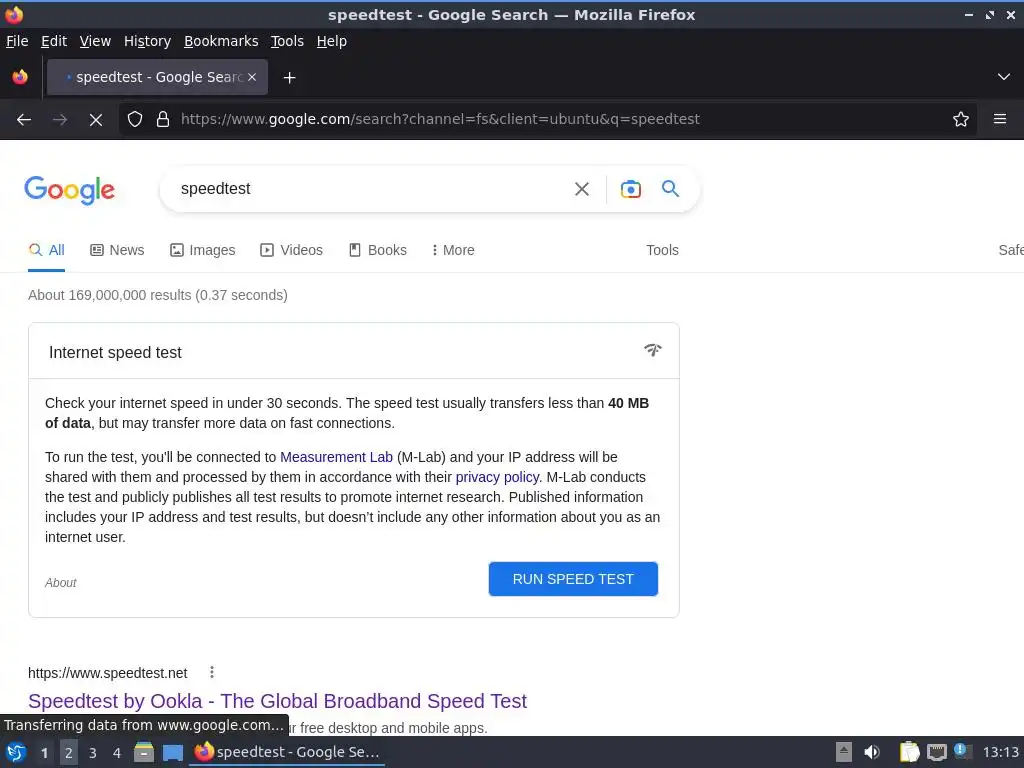Click the removable media eject tray icon
The image size is (1024, 768).
click(x=844, y=752)
